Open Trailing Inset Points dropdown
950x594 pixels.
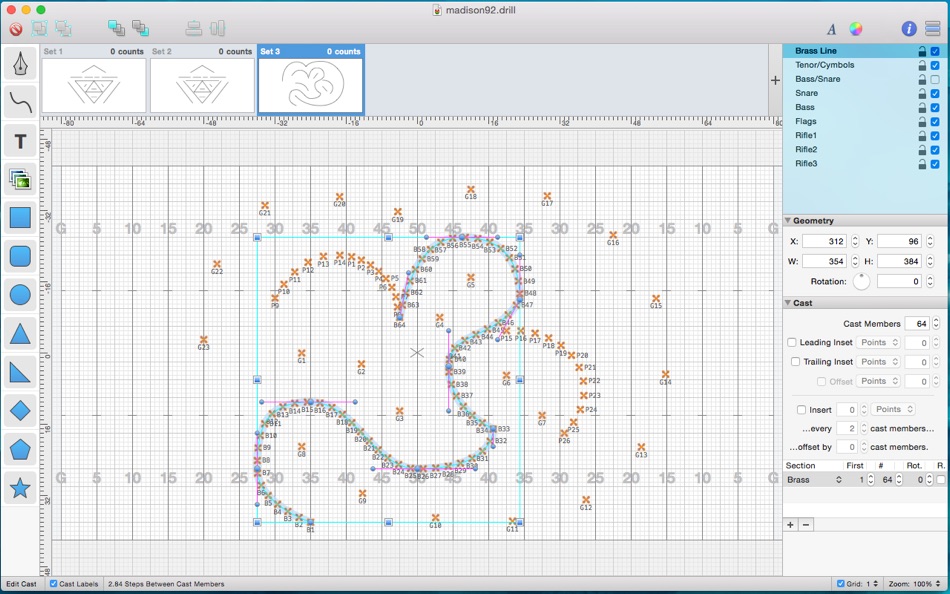pyautogui.click(x=878, y=362)
